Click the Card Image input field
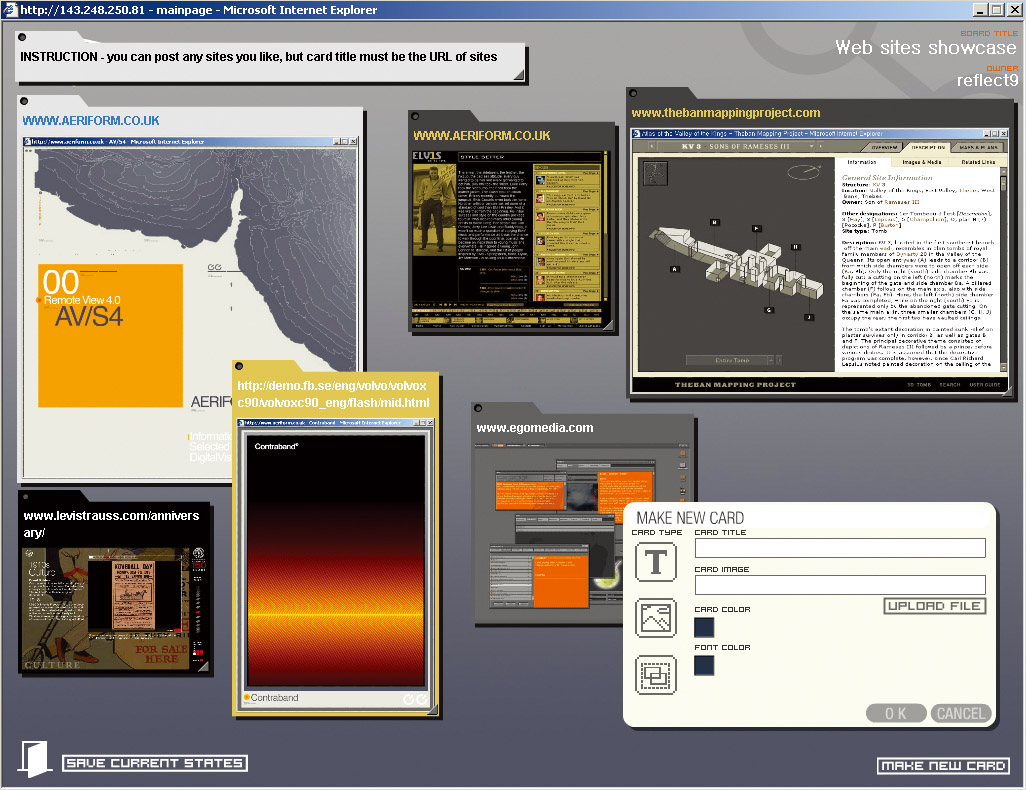This screenshot has height=790, width=1026. click(x=840, y=585)
